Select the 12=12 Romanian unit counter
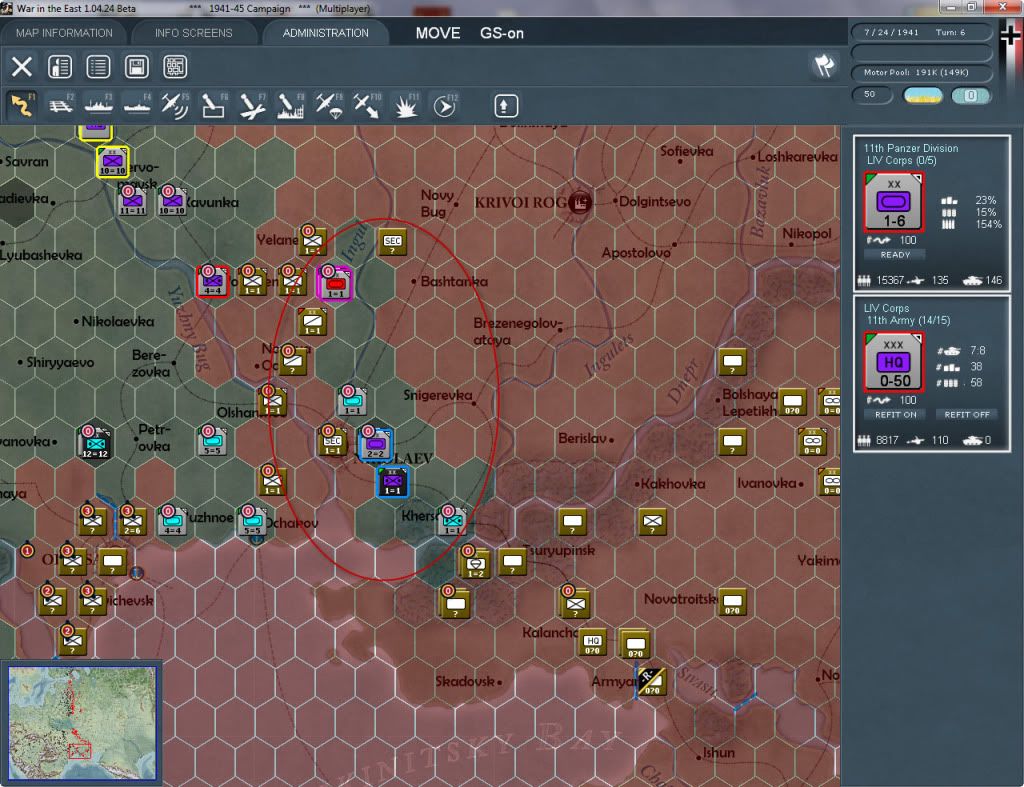This screenshot has width=1024, height=787. [95, 442]
